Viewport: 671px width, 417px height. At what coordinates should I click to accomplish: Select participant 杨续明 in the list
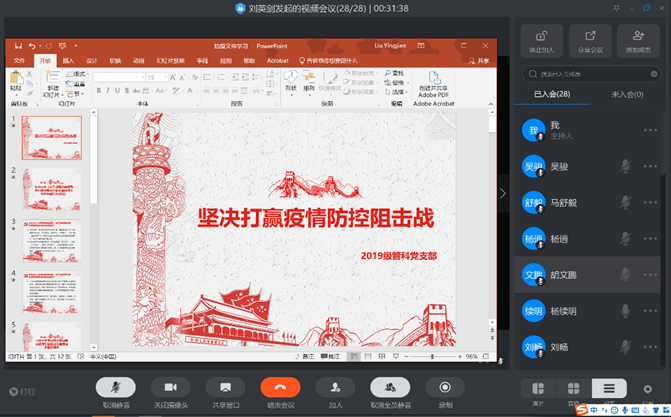click(565, 311)
